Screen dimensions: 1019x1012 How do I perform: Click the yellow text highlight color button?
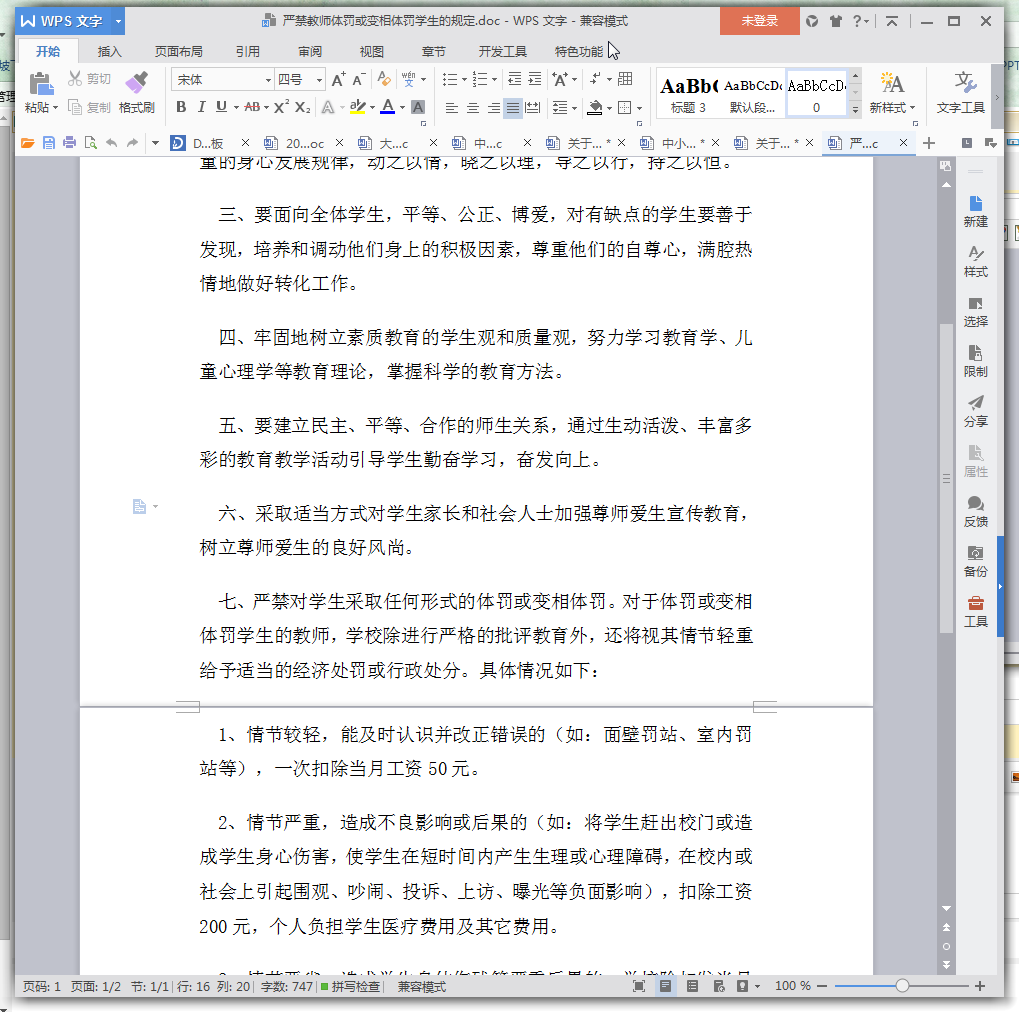357,107
